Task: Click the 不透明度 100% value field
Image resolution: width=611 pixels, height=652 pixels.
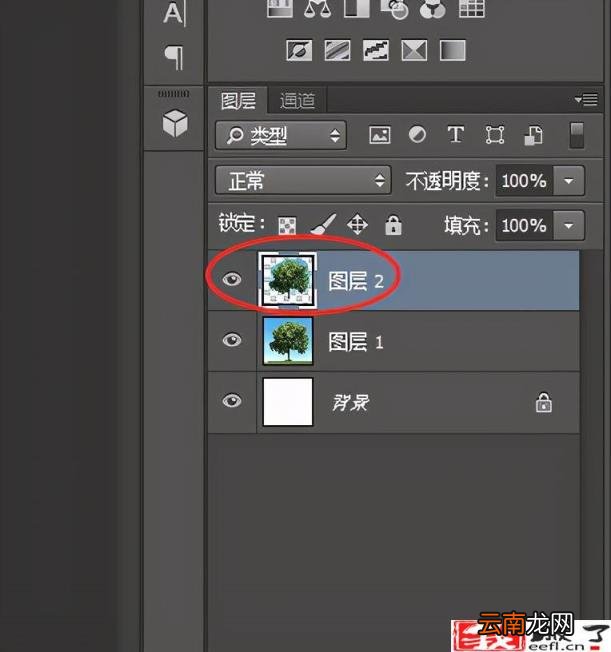Action: pyautogui.click(x=524, y=180)
